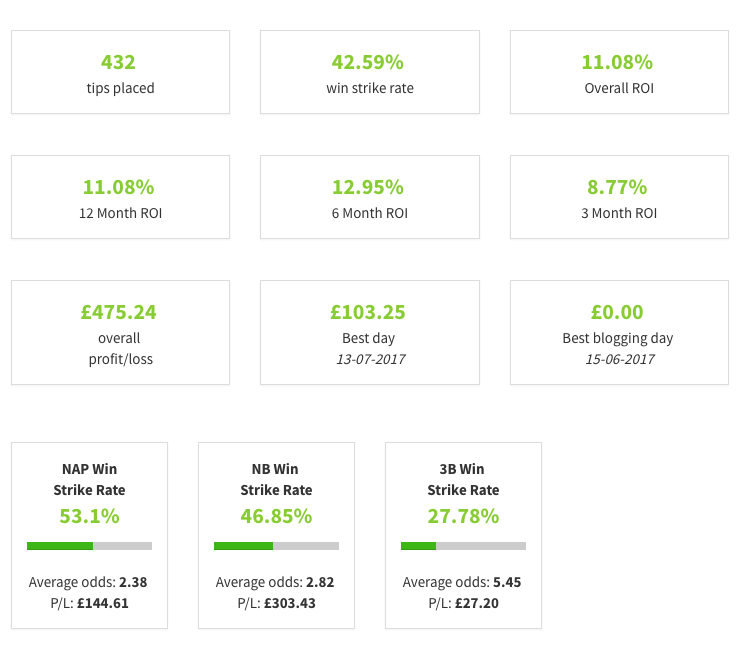Viewport: 737px width, 655px height.
Task: Click the 13-07-2017 best day date
Action: [369, 359]
